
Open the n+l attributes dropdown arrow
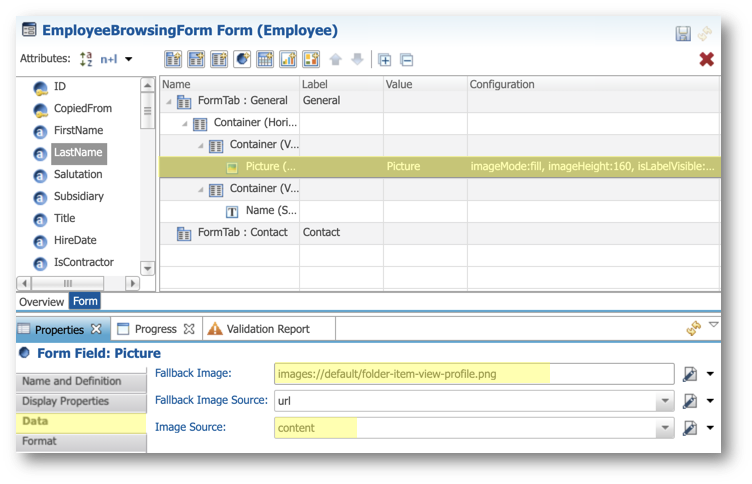(x=128, y=60)
